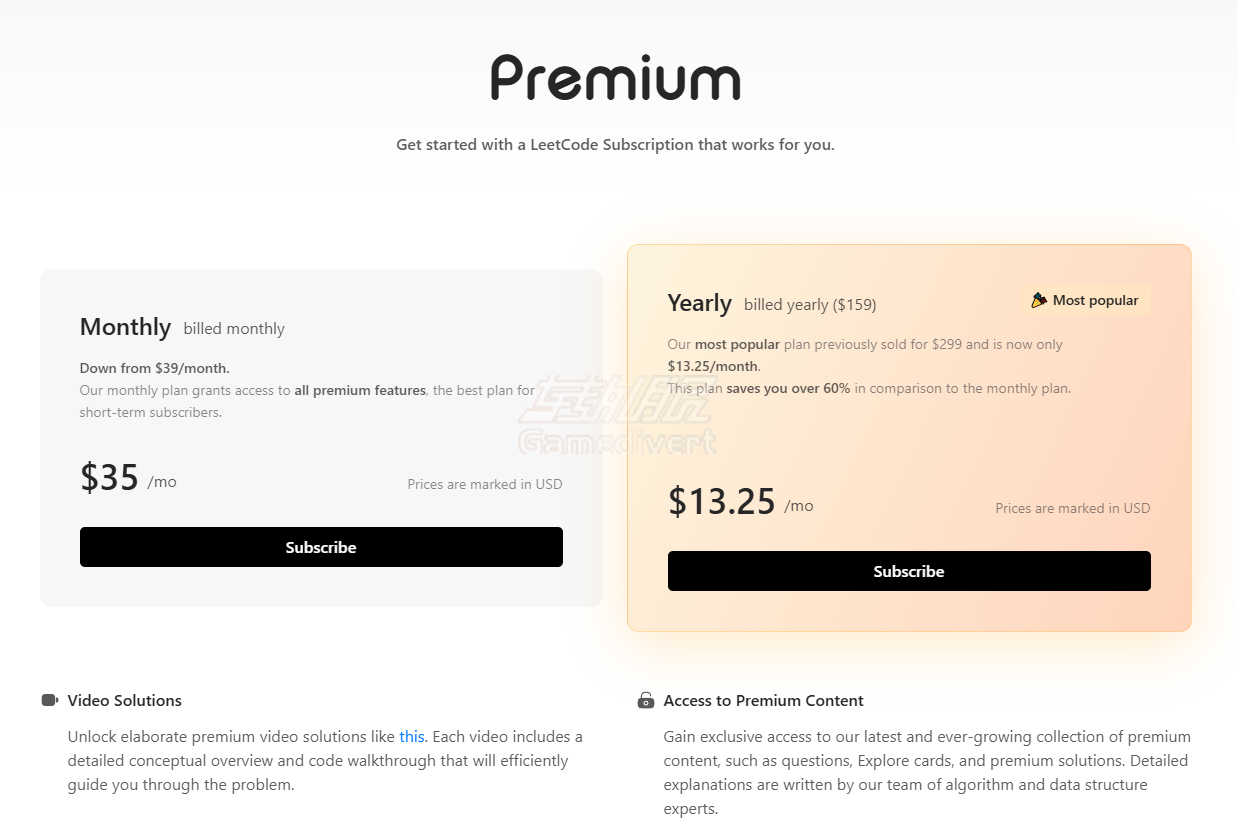Subscribe to the Monthly plan
The height and width of the screenshot is (829, 1237).
click(321, 547)
